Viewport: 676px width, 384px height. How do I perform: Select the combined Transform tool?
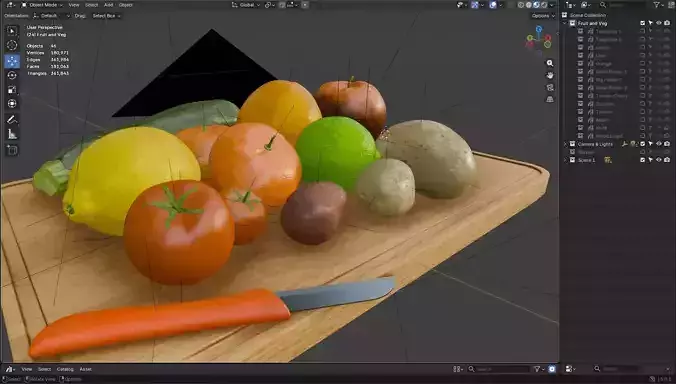coord(12,104)
